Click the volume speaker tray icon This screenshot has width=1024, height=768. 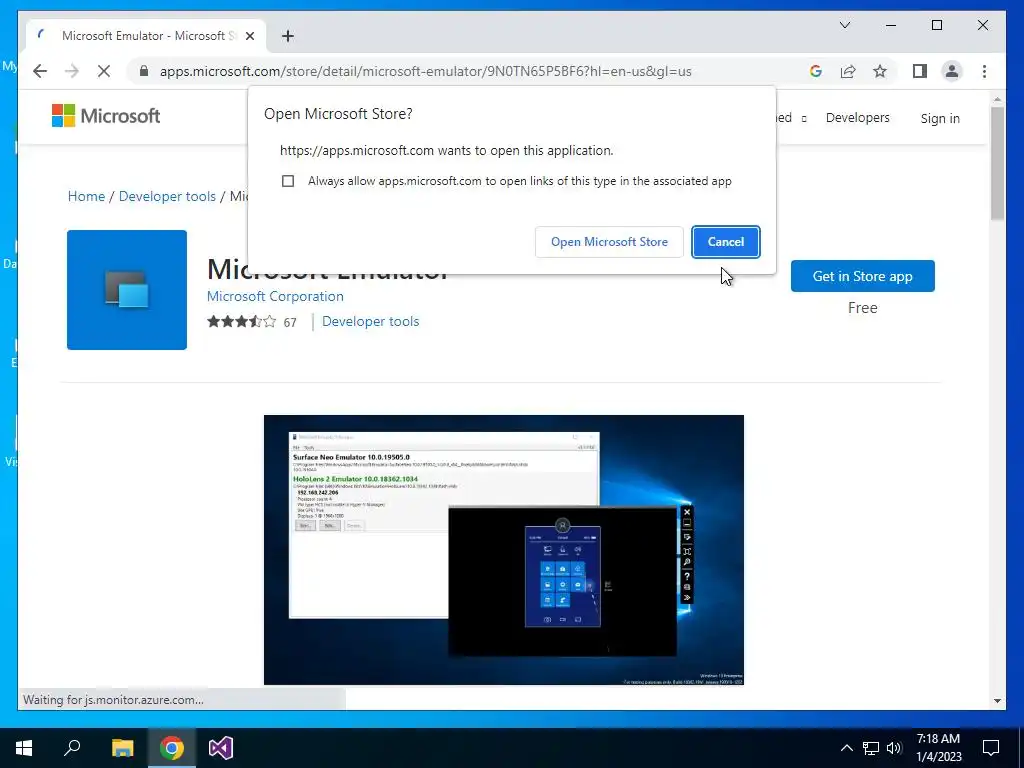[x=894, y=748]
